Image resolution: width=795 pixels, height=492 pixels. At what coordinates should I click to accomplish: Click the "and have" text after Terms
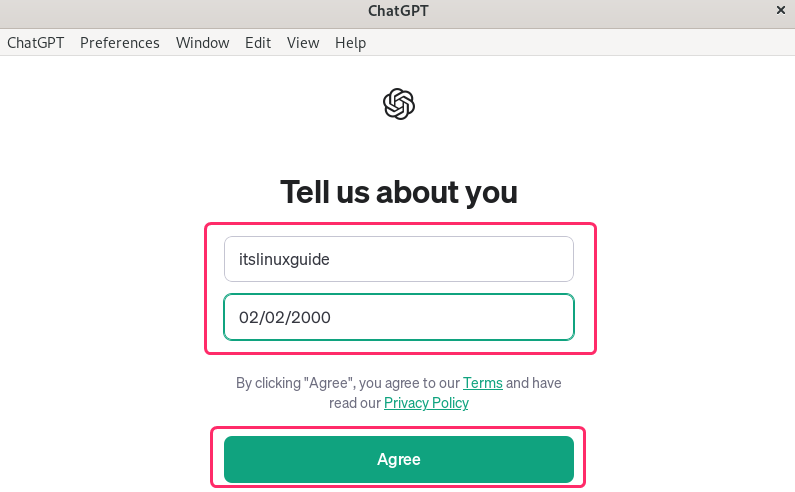pos(534,383)
